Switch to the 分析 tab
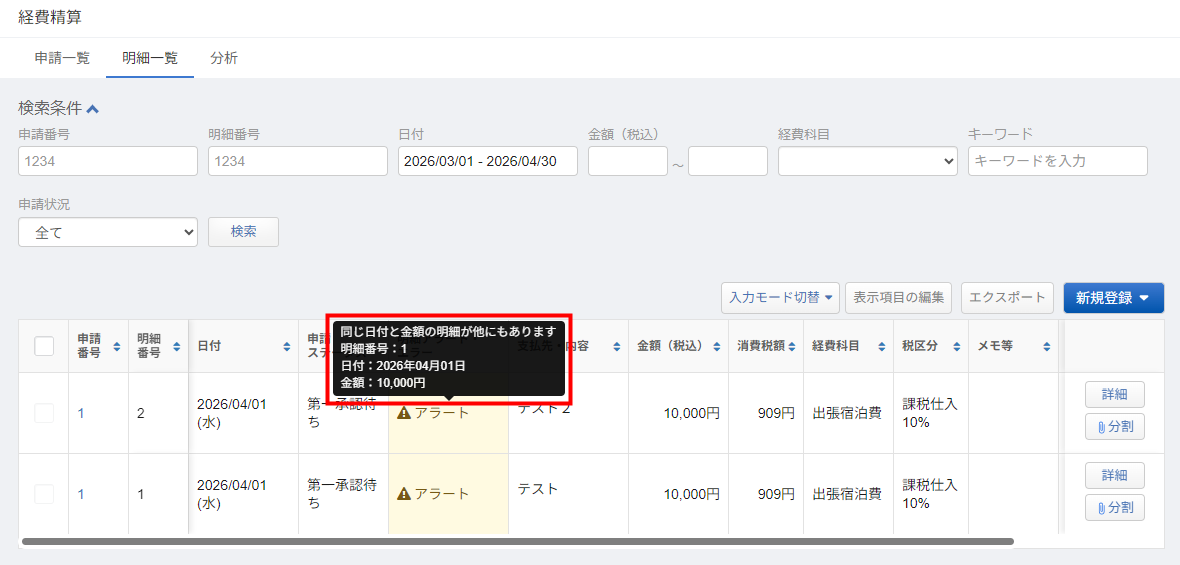The height and width of the screenshot is (565, 1180). click(x=224, y=58)
